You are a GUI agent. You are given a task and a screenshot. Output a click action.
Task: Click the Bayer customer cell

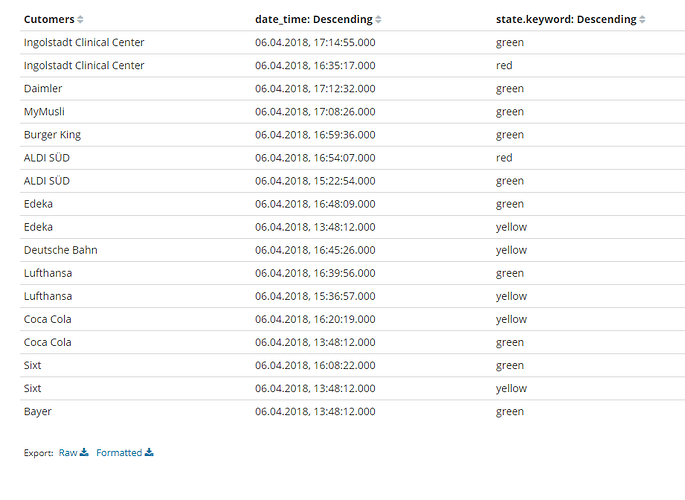(x=38, y=411)
